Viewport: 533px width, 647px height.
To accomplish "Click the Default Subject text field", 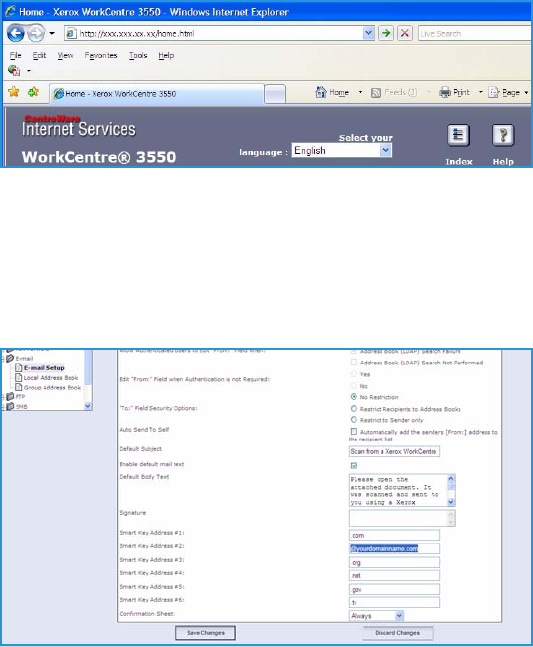I will (x=394, y=451).
